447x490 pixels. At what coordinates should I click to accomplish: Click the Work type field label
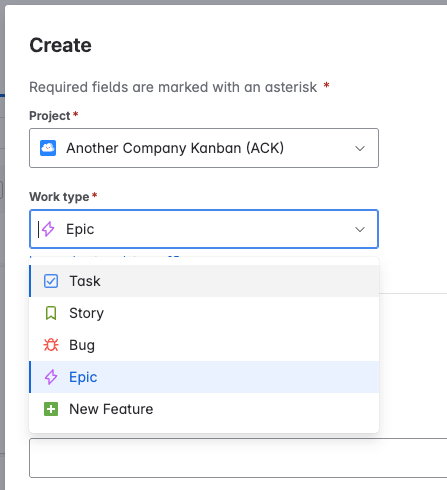point(59,197)
